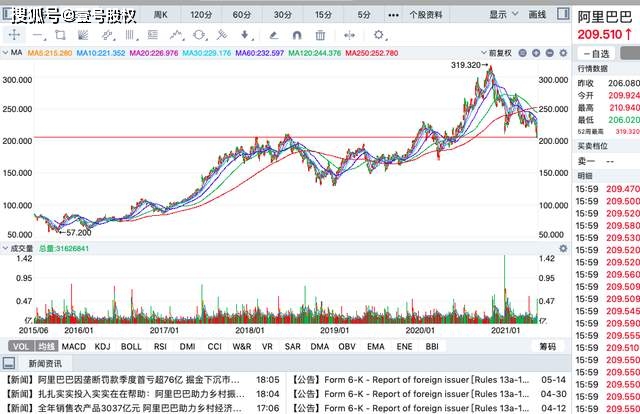Select the MACD indicator tab
The height and width of the screenshot is (414, 640).
(74, 347)
